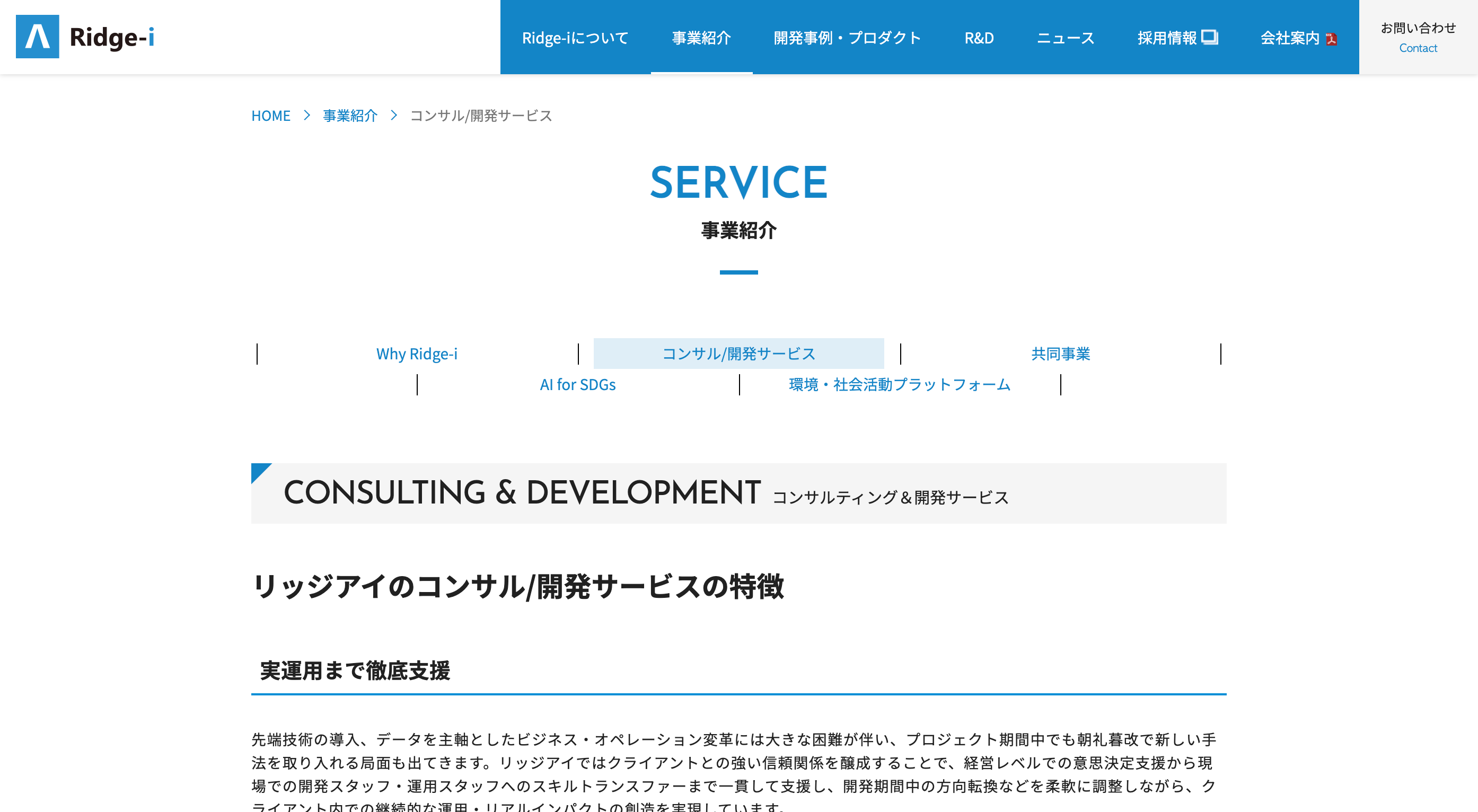Click 事業紹介 in the breadcrumb trail
Image resolution: width=1478 pixels, height=812 pixels.
[350, 116]
